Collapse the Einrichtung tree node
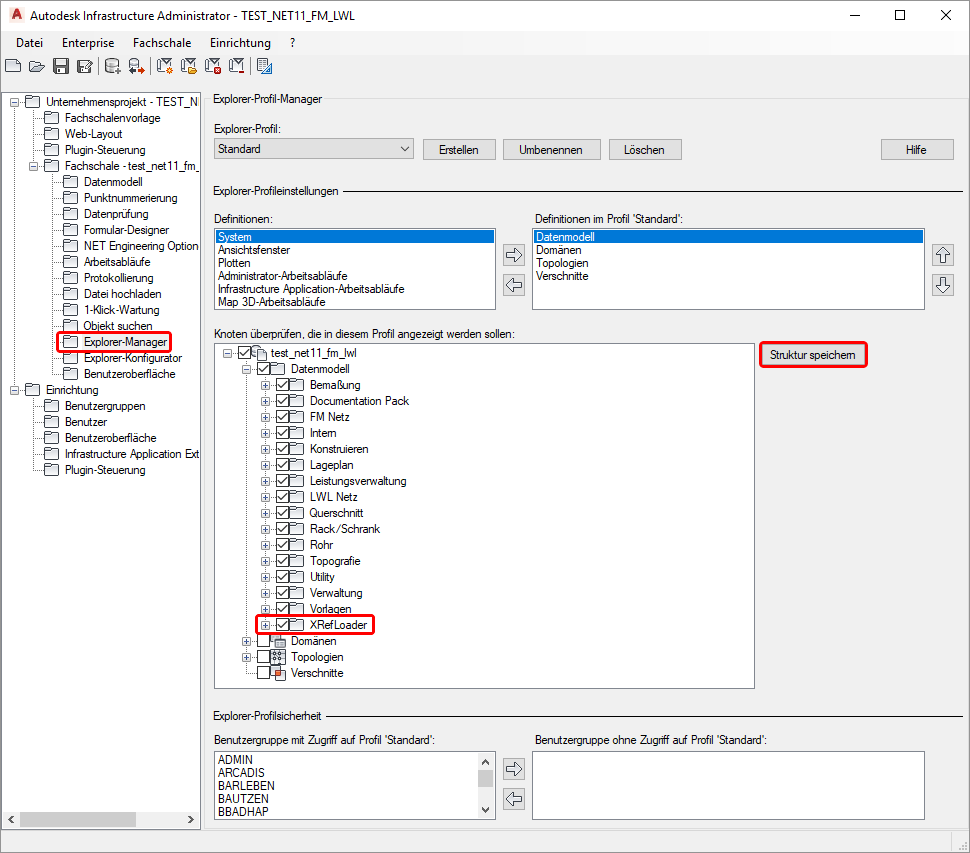Screen dimensions: 970x853 tap(15, 390)
